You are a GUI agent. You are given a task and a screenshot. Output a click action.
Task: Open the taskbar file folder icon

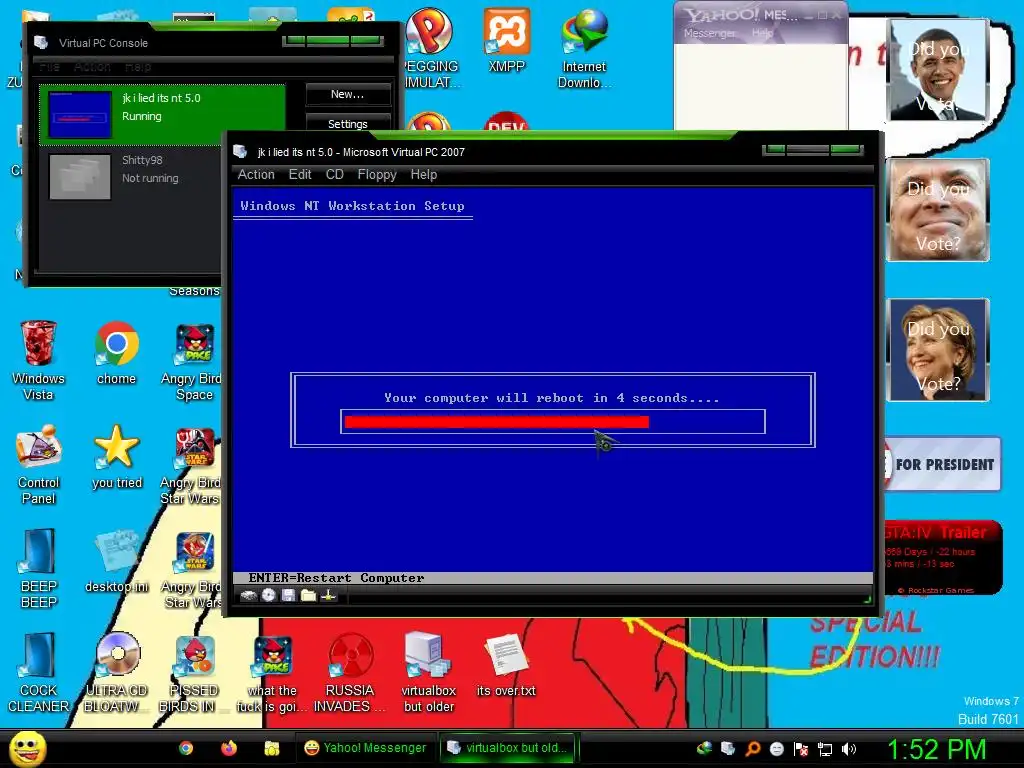[272, 748]
